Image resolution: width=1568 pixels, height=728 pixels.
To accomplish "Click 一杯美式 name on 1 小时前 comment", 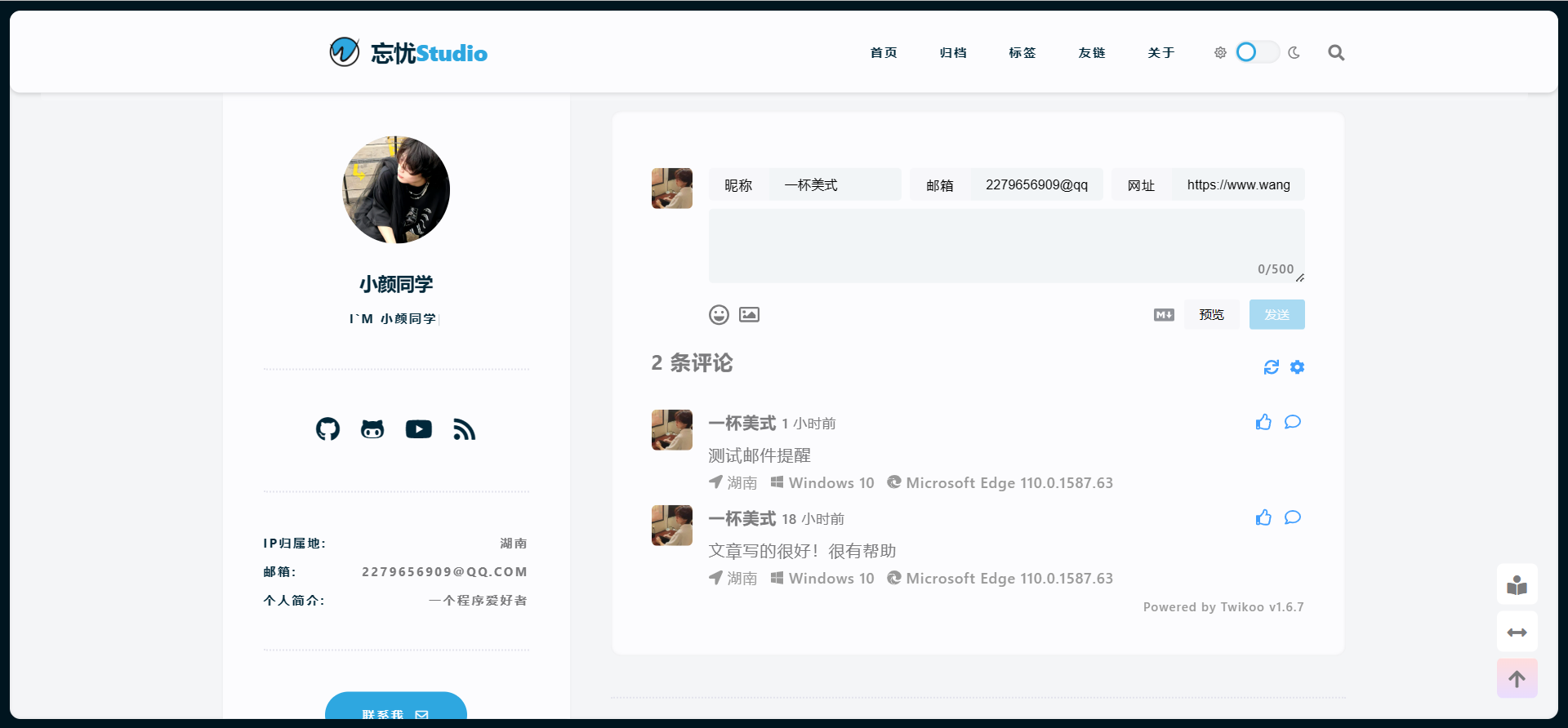I will 742,423.
